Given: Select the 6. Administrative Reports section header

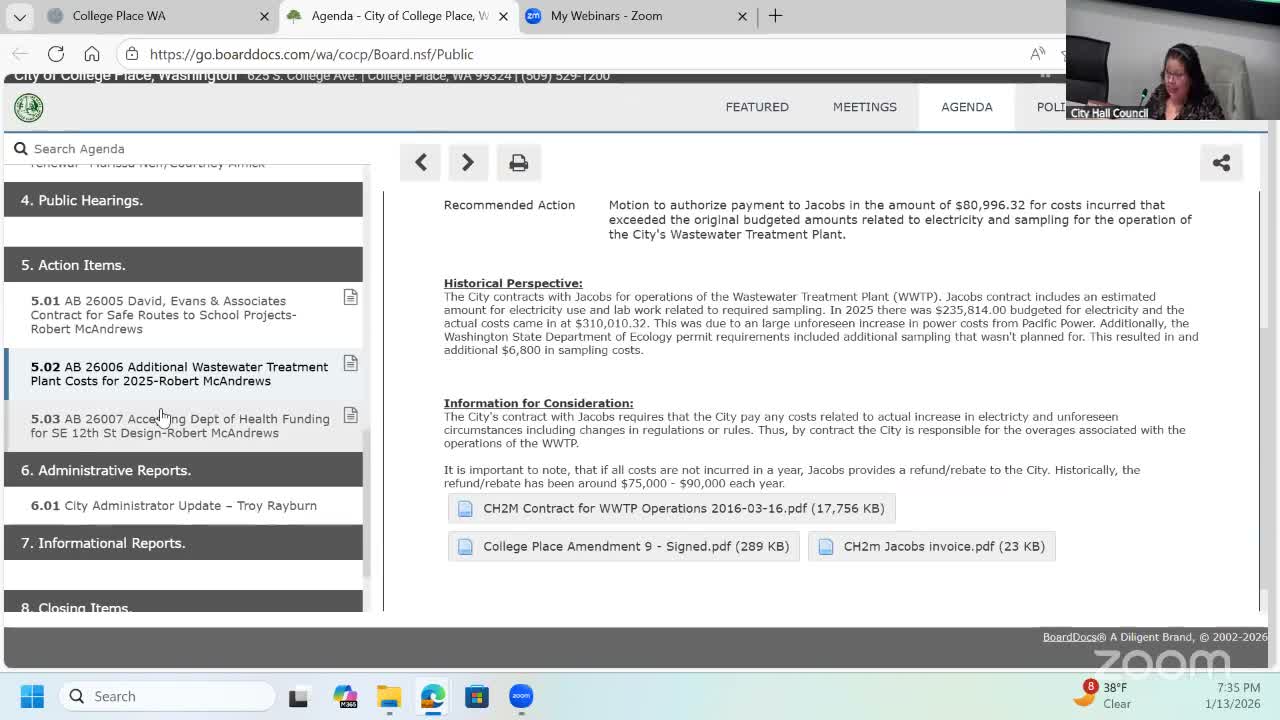Looking at the screenshot, I should [x=184, y=470].
